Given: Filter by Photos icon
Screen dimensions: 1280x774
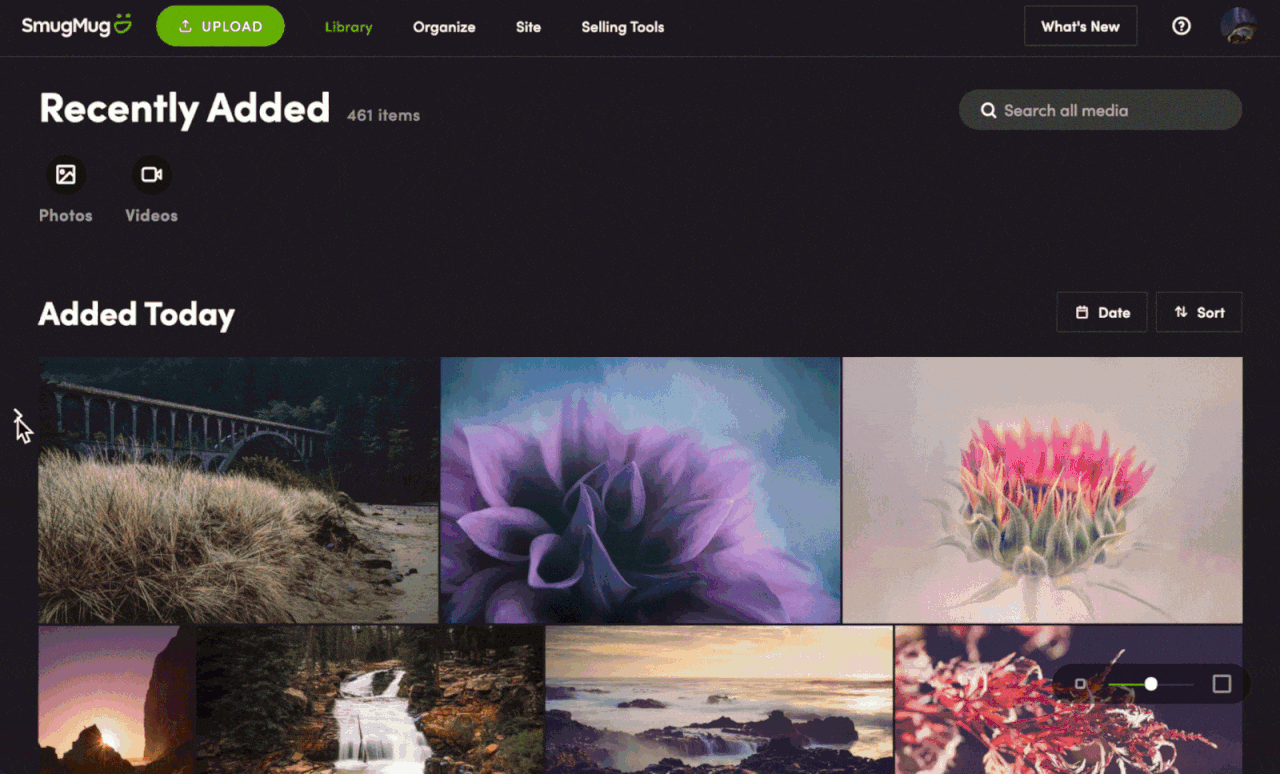Looking at the screenshot, I should (66, 175).
